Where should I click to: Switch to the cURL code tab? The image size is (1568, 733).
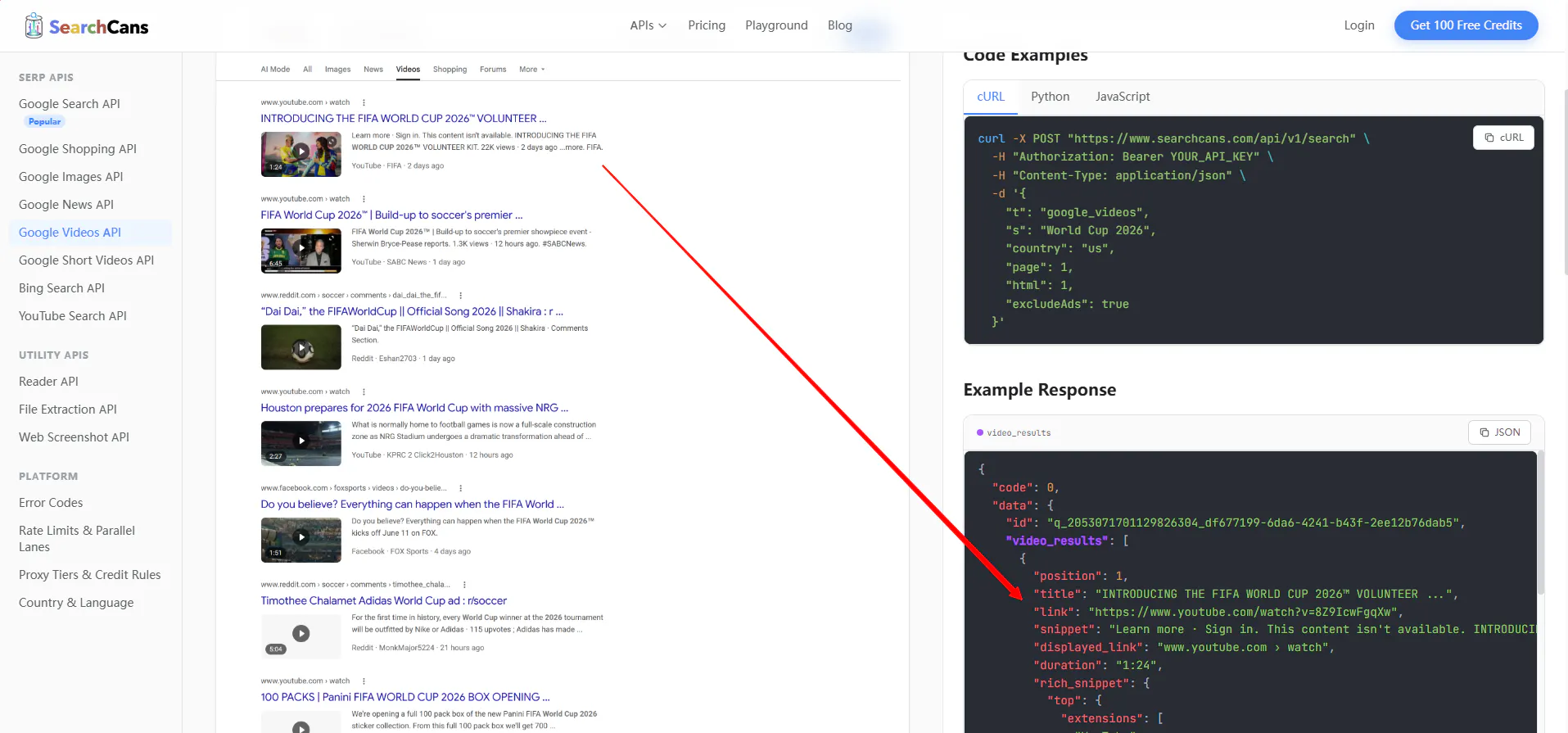point(991,97)
